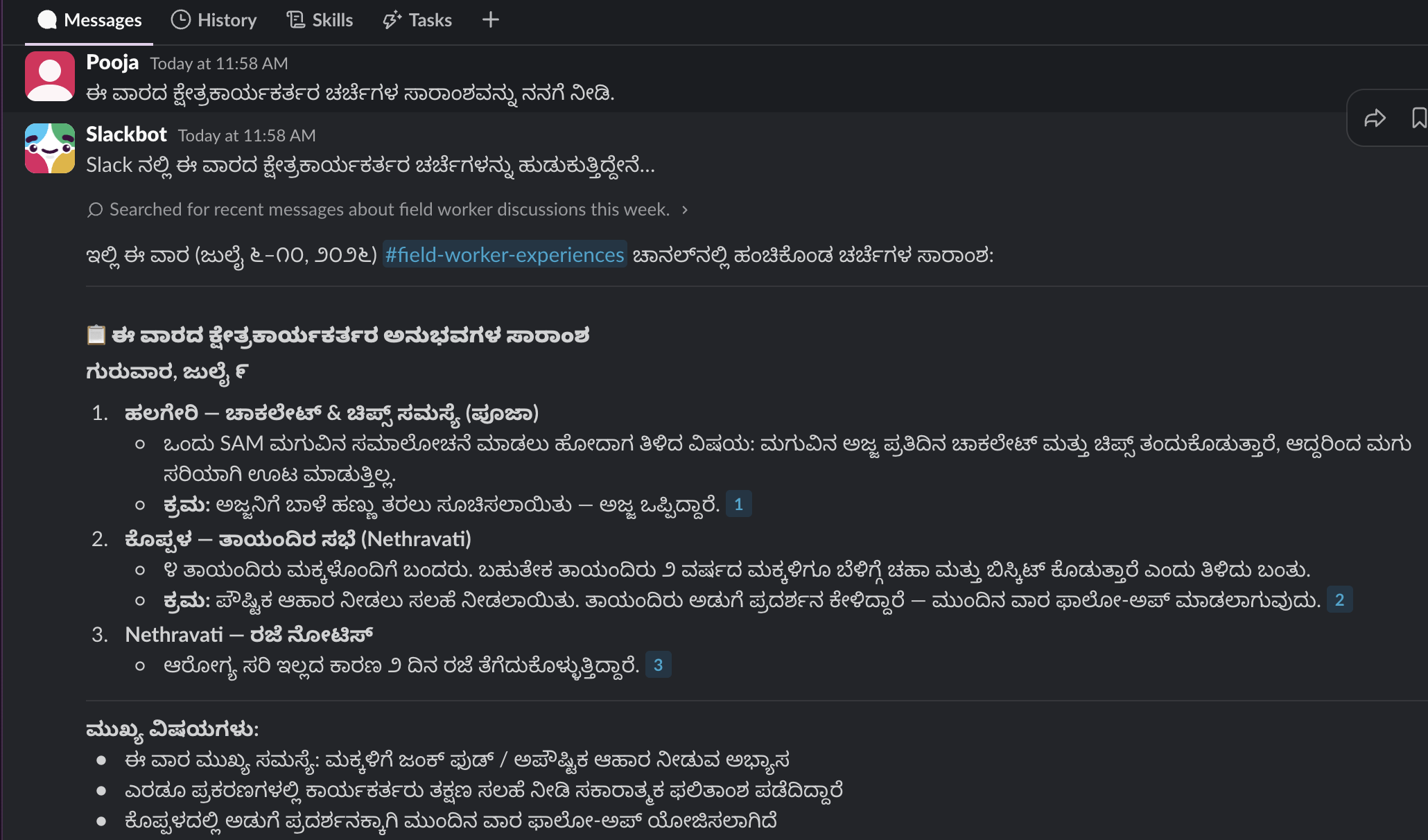The width and height of the screenshot is (1428, 840).
Task: Bookmark the message with the save icon
Action: pos(1418,119)
